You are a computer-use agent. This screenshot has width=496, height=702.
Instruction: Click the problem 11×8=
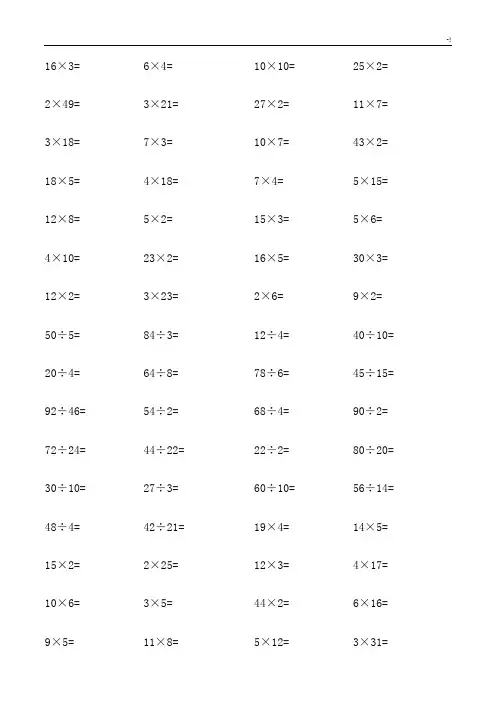coord(161,642)
